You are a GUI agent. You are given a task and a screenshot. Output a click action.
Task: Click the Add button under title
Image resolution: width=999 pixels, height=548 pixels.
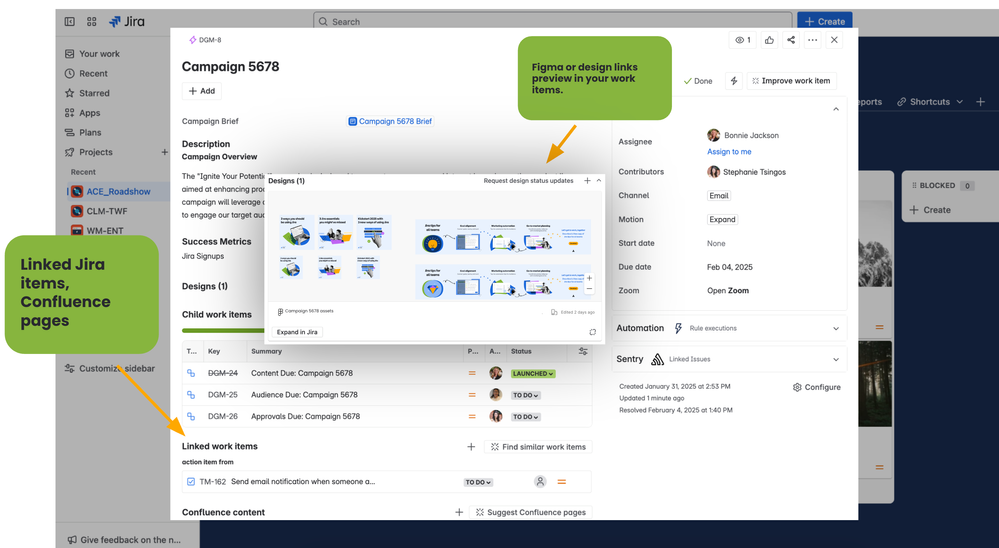pyautogui.click(x=201, y=91)
